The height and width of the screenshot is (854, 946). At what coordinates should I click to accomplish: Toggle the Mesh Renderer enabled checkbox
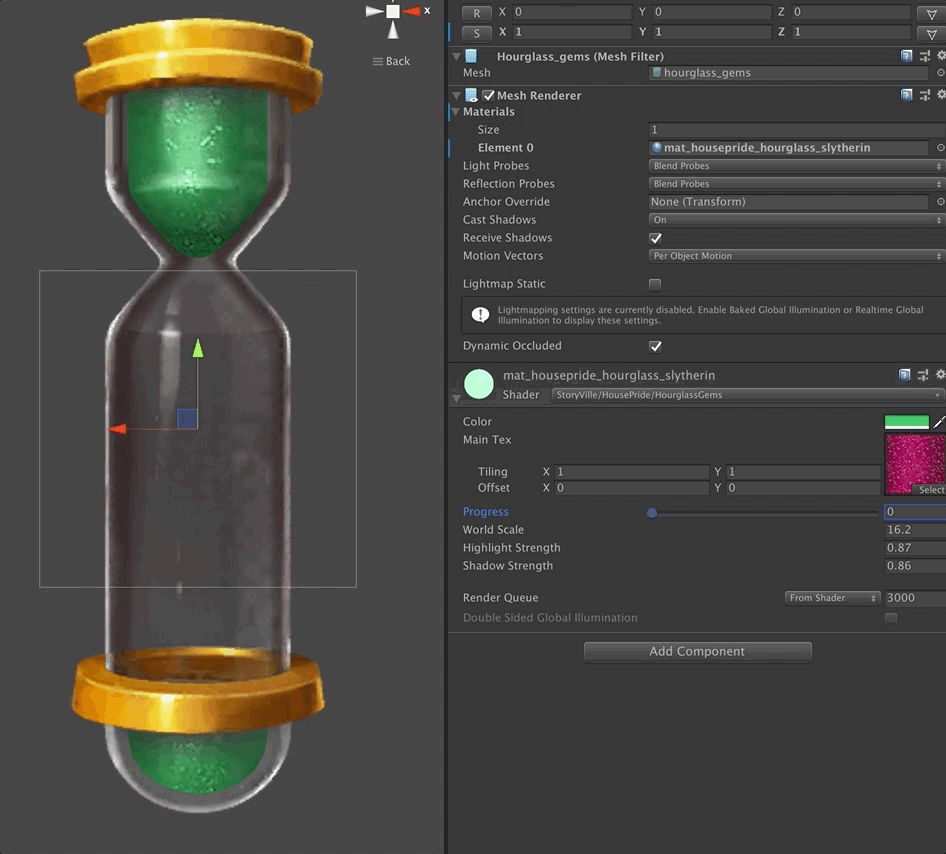[489, 95]
